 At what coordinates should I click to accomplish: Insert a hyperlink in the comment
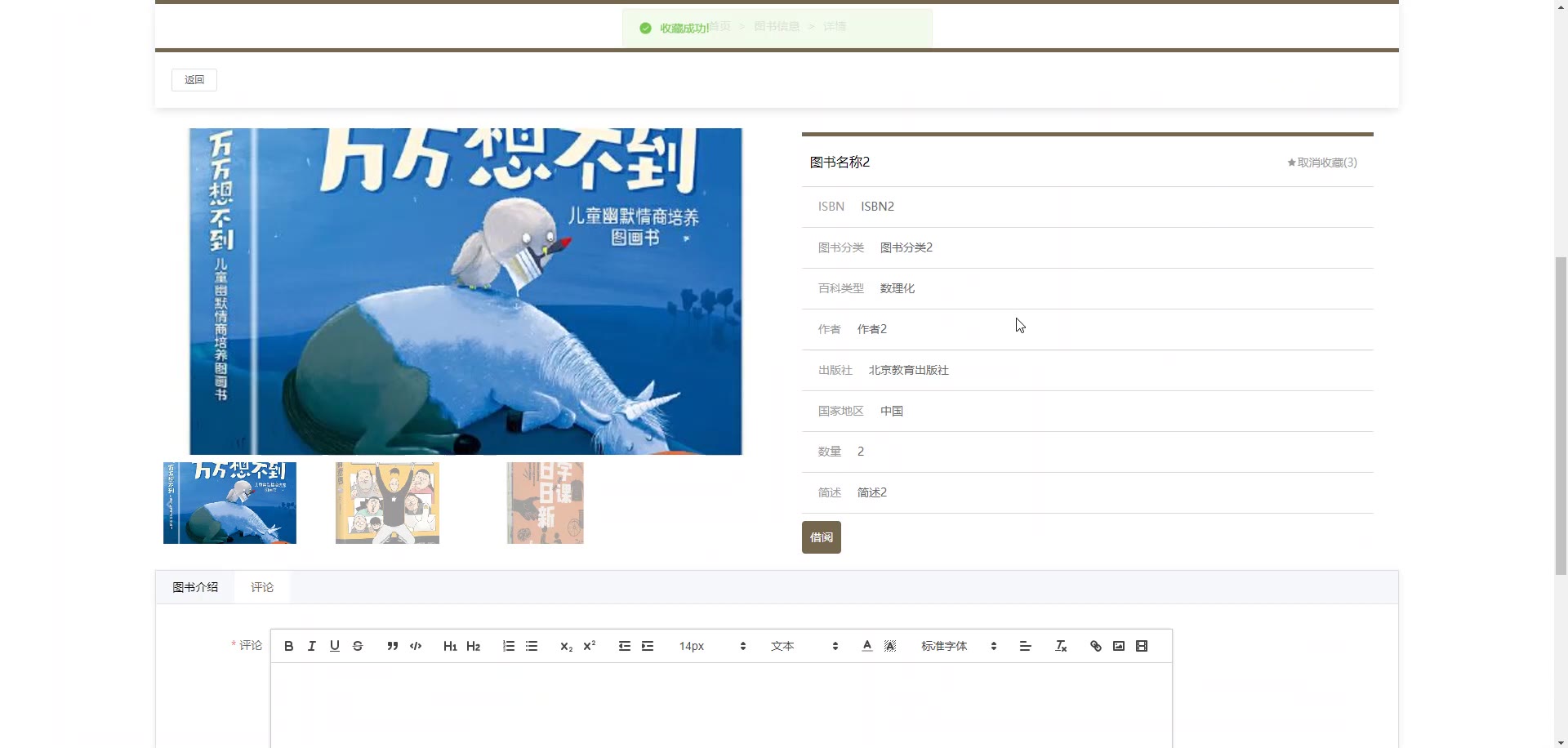(1096, 646)
